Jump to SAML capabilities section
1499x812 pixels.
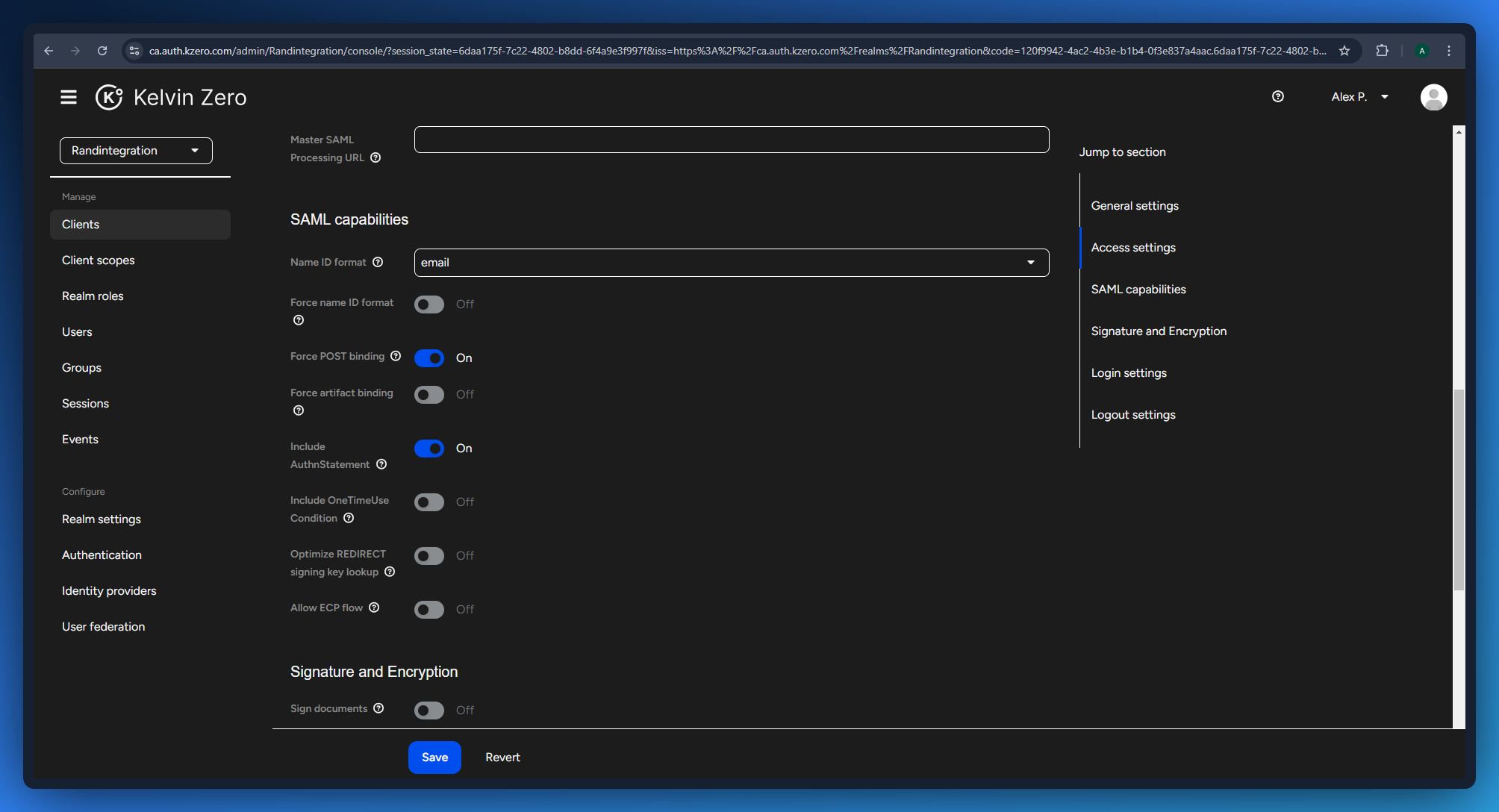tap(1138, 290)
